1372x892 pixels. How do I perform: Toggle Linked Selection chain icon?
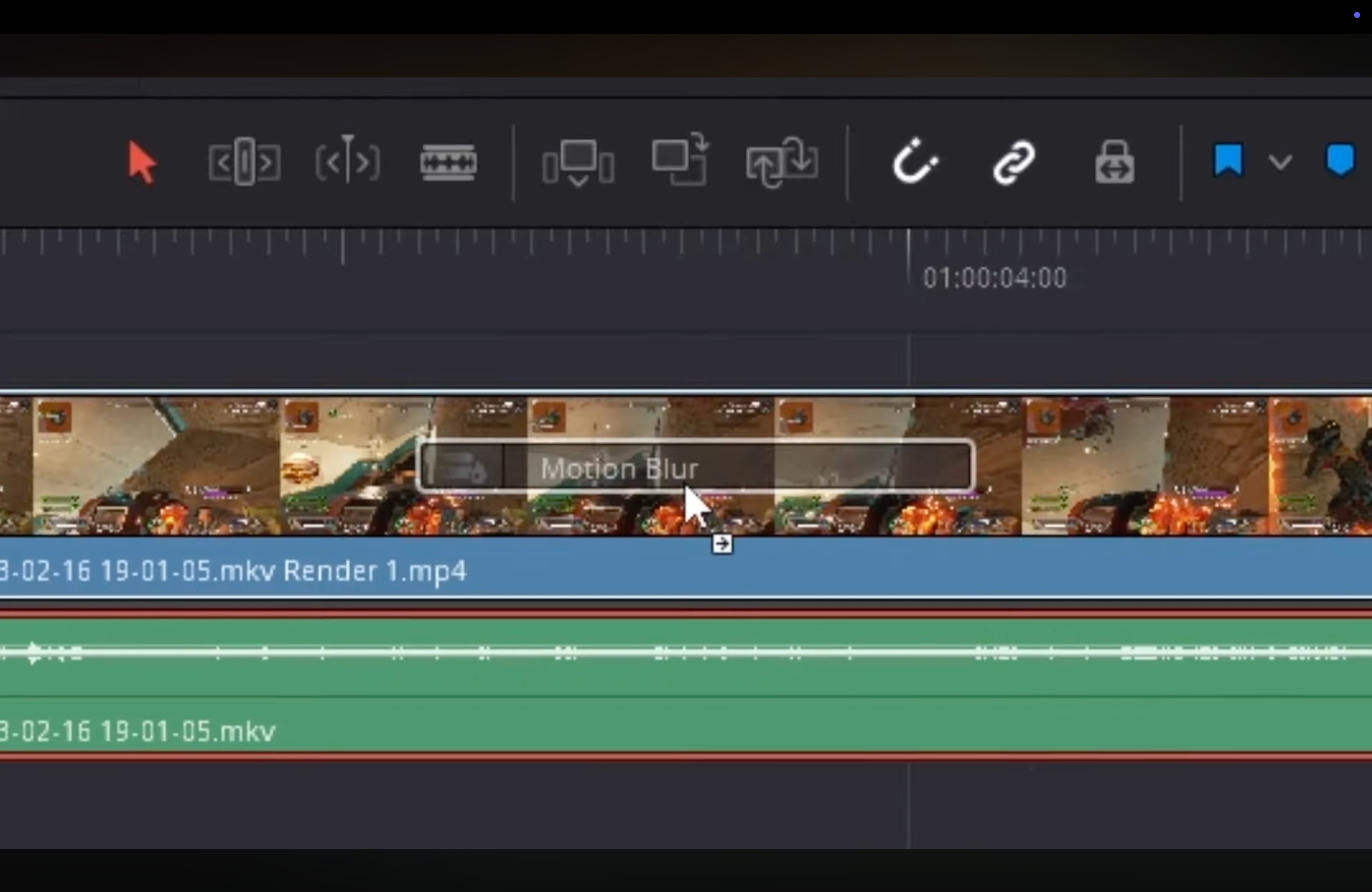[1014, 162]
